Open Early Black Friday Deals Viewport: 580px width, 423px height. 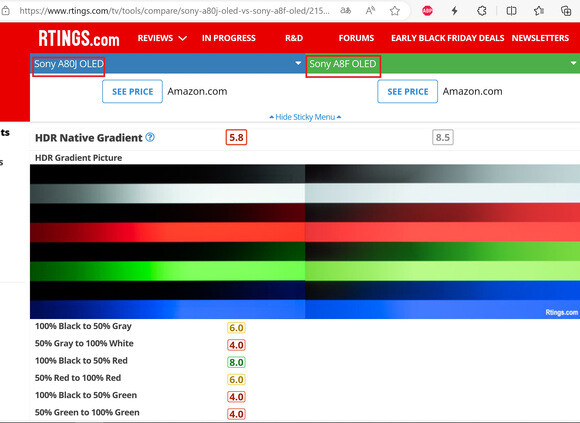pos(448,38)
